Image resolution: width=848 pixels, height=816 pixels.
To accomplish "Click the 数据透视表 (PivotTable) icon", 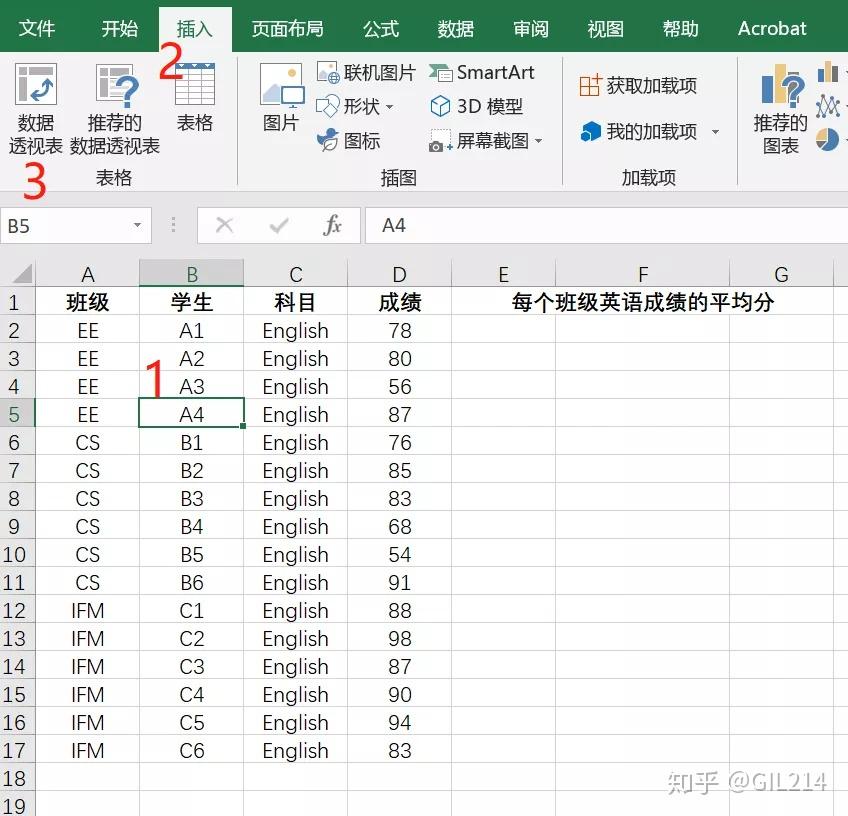I will pyautogui.click(x=36, y=109).
